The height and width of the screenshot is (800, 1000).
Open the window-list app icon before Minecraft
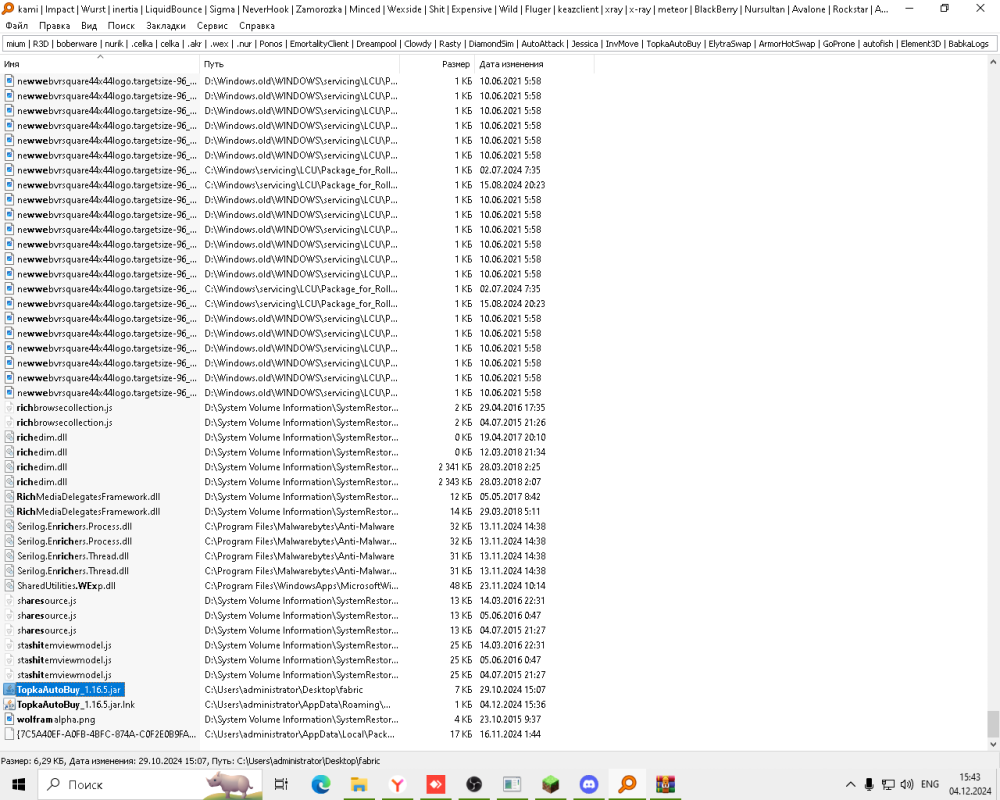pyautogui.click(x=512, y=784)
